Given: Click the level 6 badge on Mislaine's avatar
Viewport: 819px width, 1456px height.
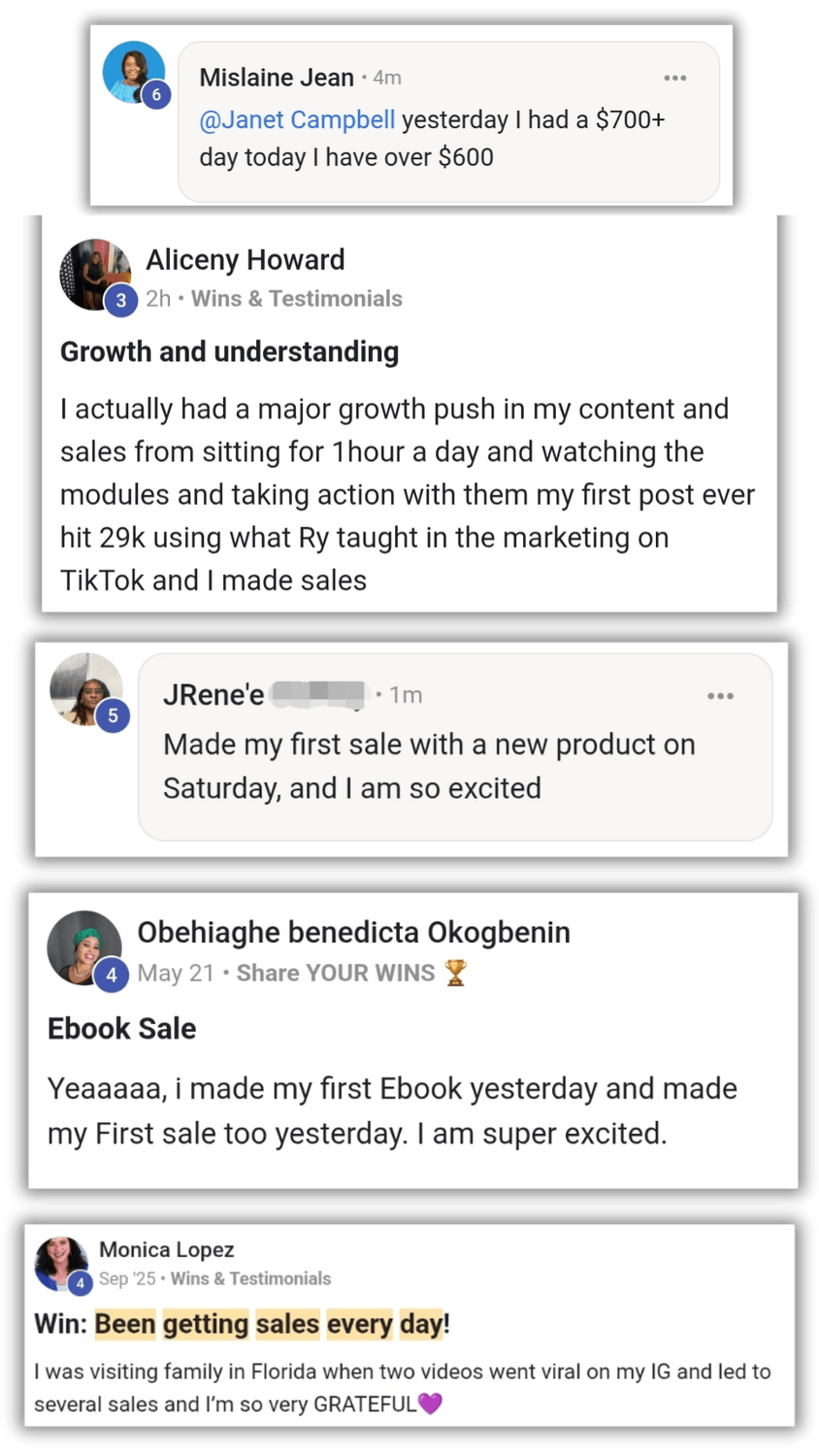Looking at the screenshot, I should [x=156, y=95].
